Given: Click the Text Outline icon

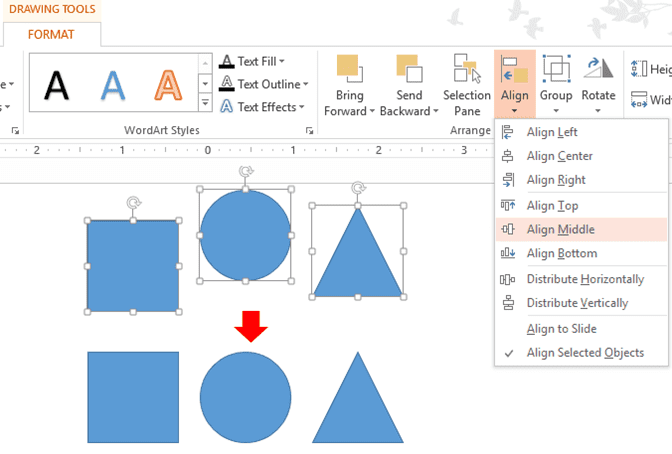Looking at the screenshot, I should (x=227, y=84).
